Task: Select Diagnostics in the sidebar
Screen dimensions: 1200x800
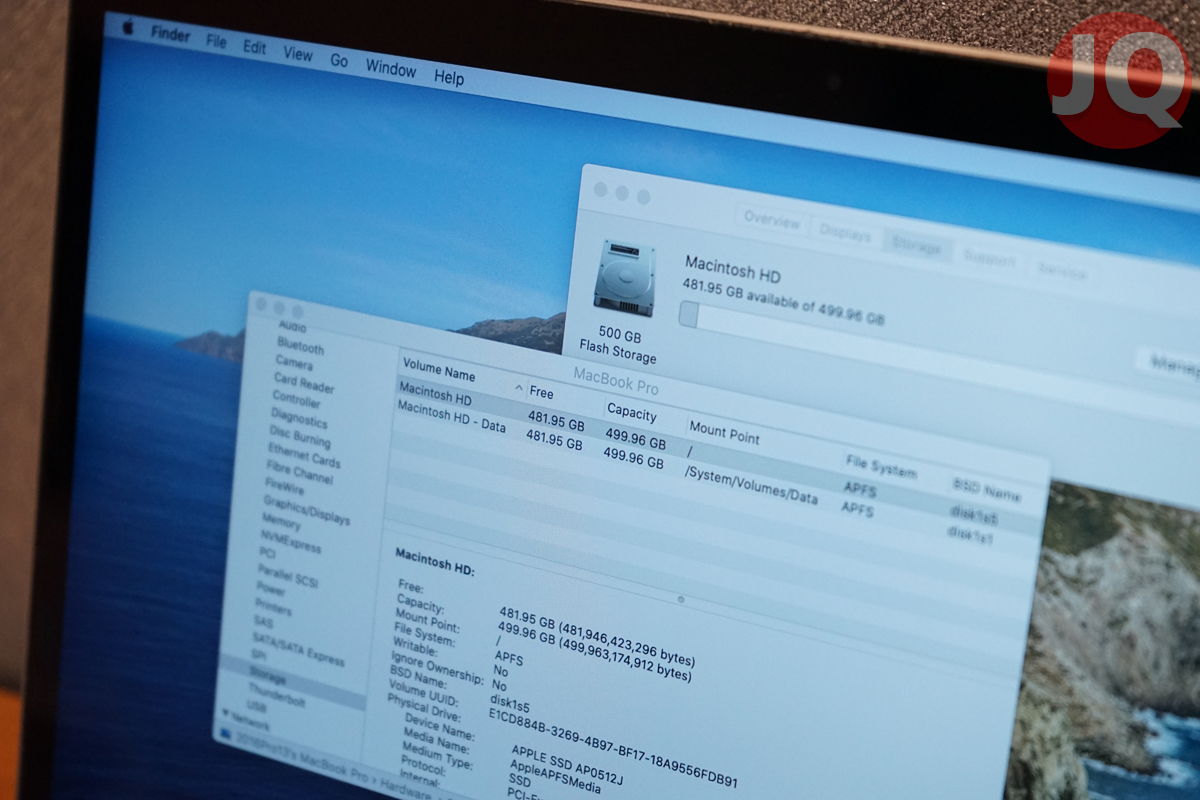Action: tap(298, 417)
